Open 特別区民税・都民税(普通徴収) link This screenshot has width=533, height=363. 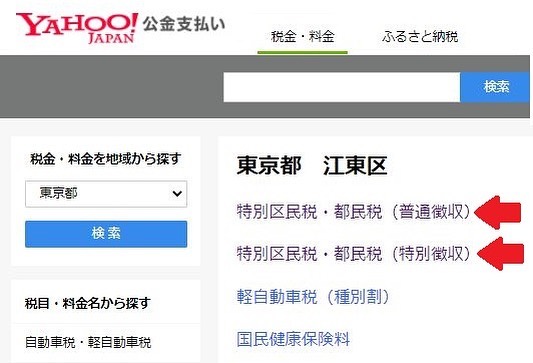pyautogui.click(x=354, y=212)
